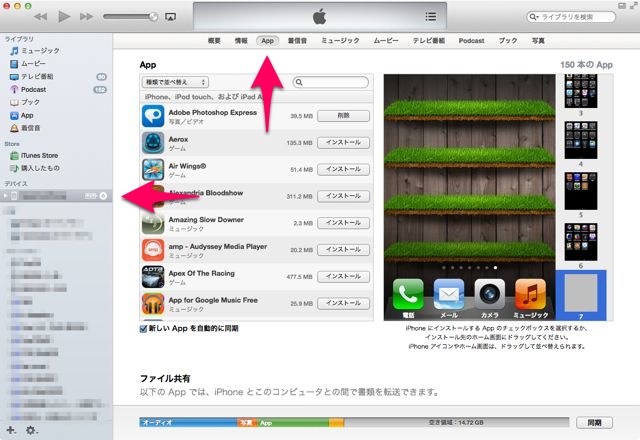Focus the library search field
The width and height of the screenshot is (640, 440).
[571, 17]
